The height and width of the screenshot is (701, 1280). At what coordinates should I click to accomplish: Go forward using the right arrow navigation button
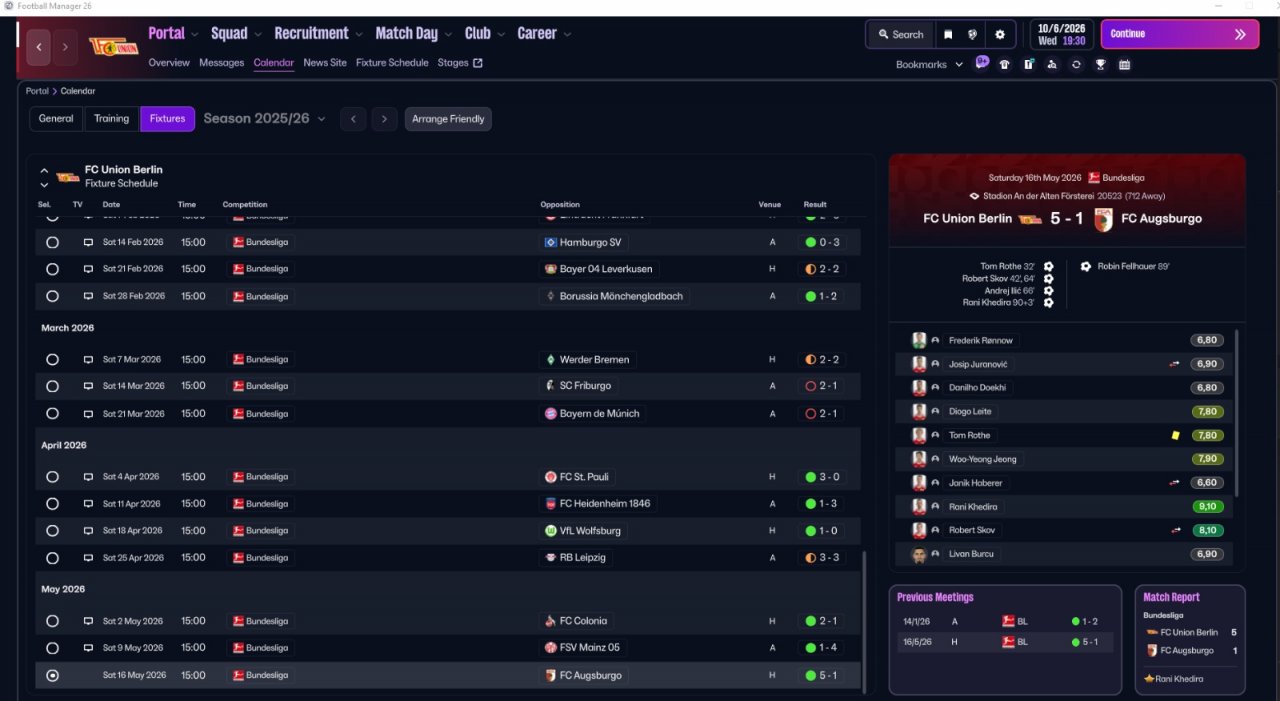(65, 47)
